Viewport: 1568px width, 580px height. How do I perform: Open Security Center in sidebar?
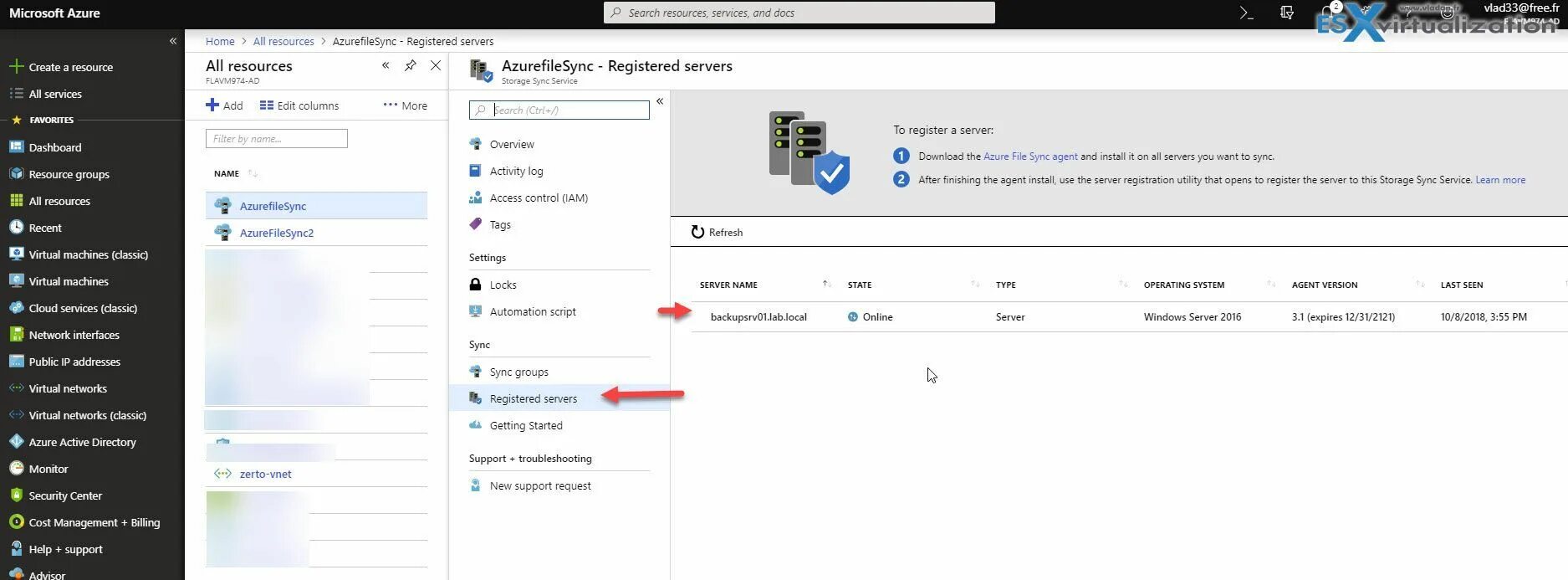click(65, 495)
